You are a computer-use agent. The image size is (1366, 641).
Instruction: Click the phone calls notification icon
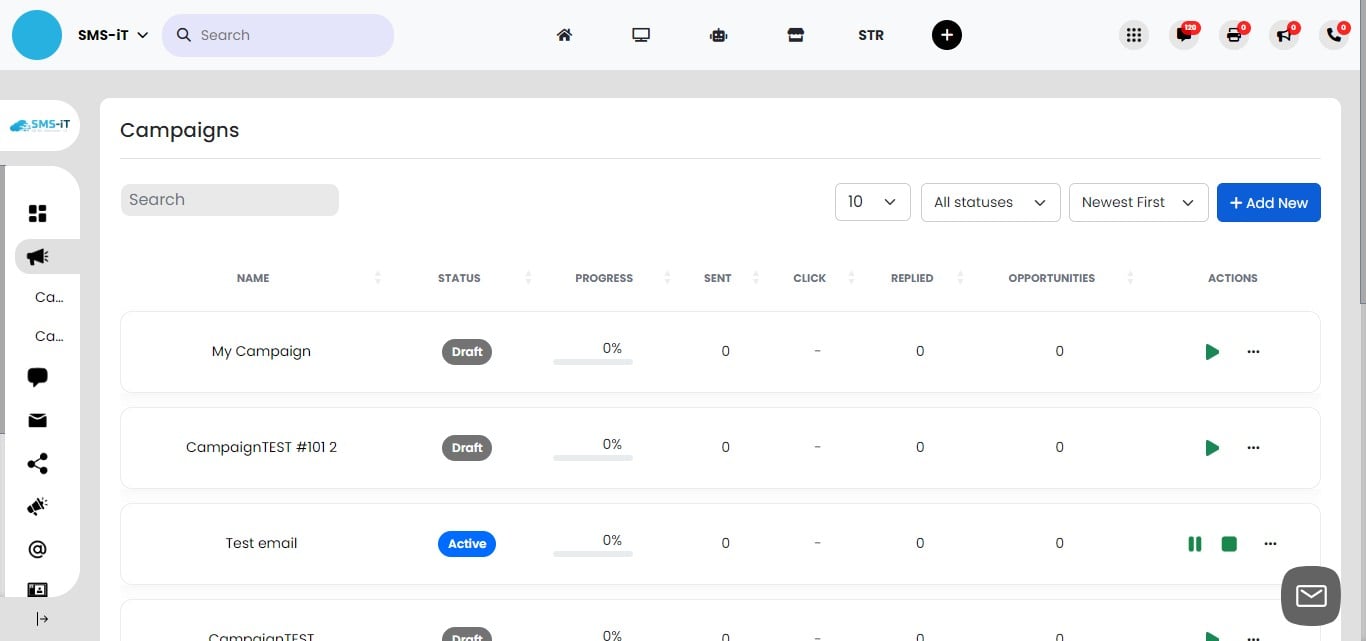[1334, 35]
